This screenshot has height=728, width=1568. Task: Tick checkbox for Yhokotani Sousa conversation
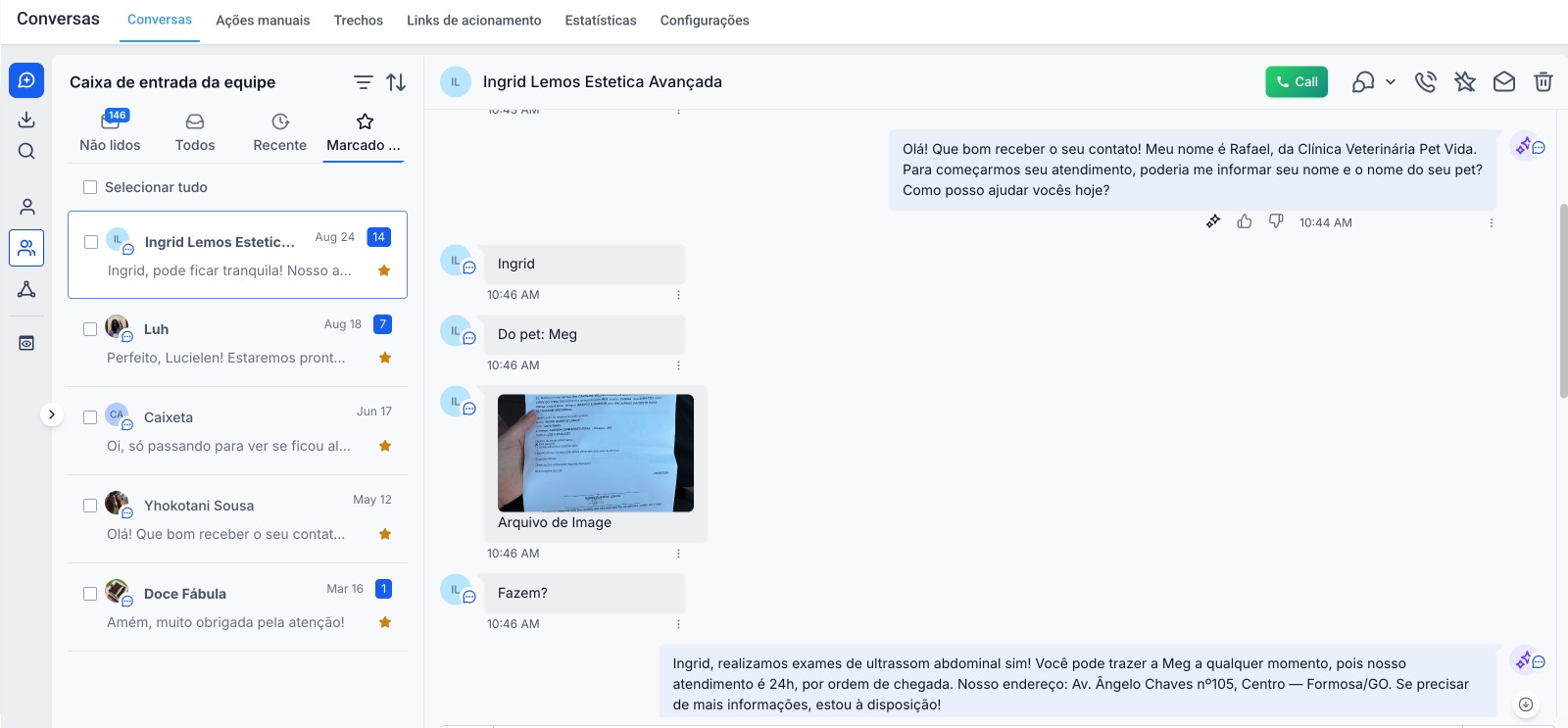pos(90,506)
